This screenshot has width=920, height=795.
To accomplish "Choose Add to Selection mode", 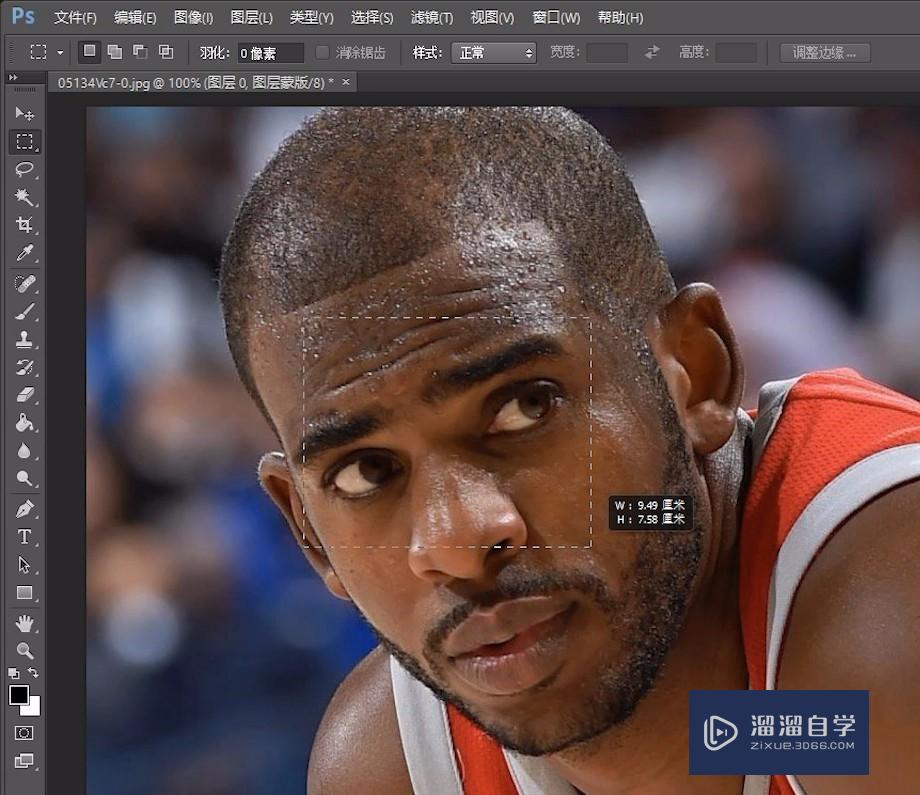I will click(x=115, y=52).
